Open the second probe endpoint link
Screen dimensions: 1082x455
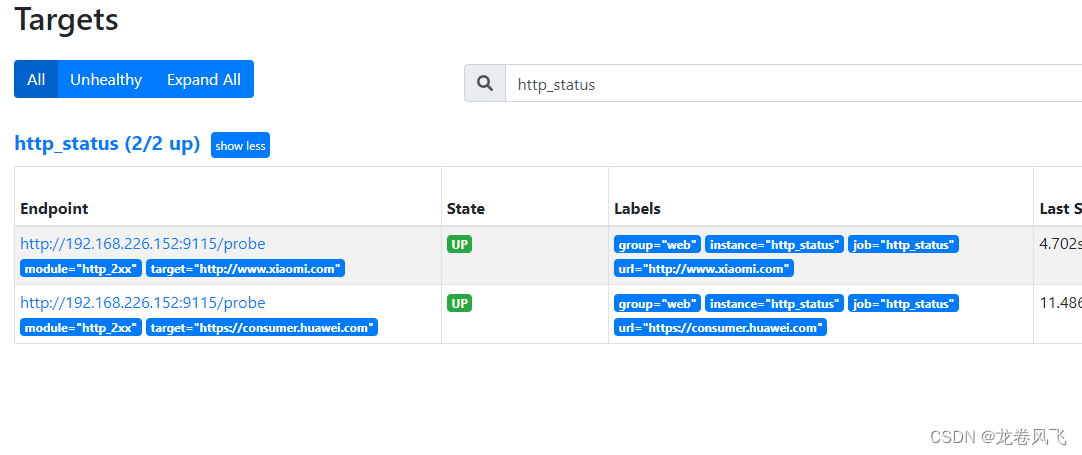143,302
